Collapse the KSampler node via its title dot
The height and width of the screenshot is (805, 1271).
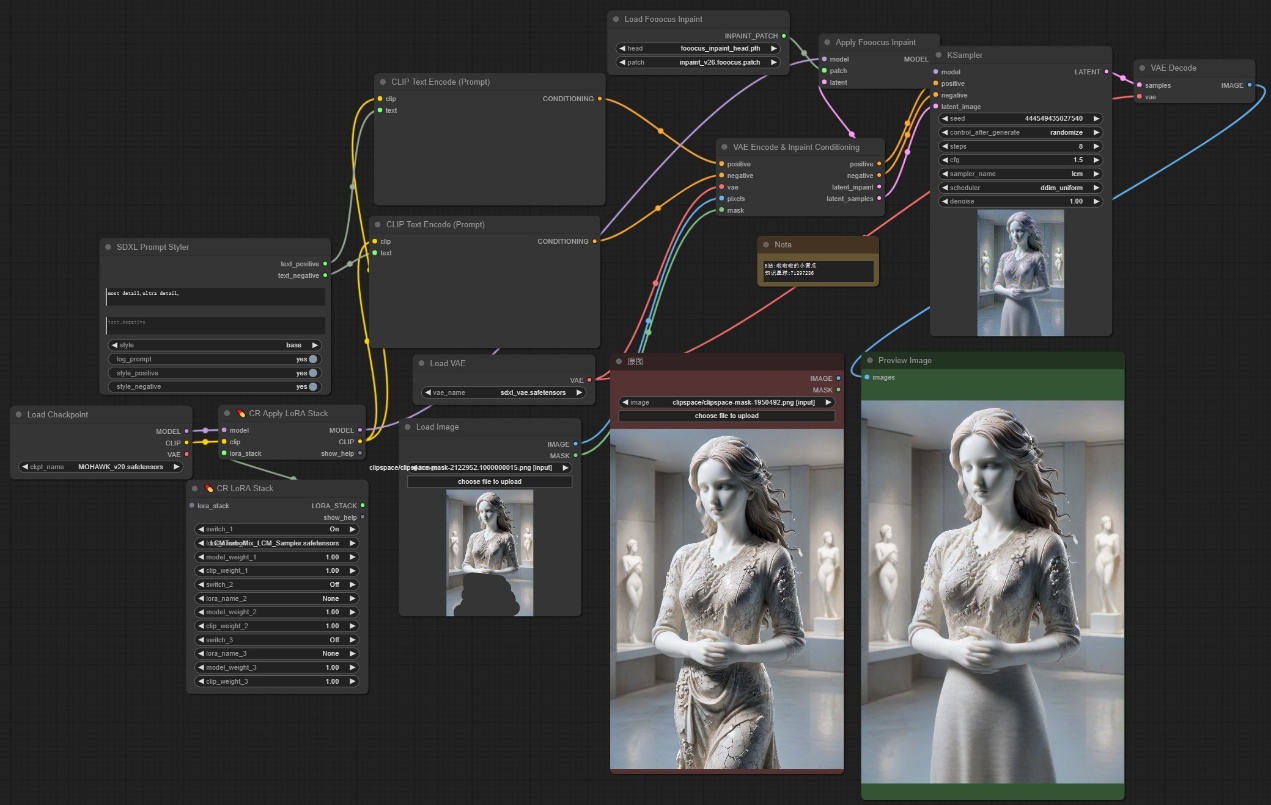pyautogui.click(x=939, y=55)
